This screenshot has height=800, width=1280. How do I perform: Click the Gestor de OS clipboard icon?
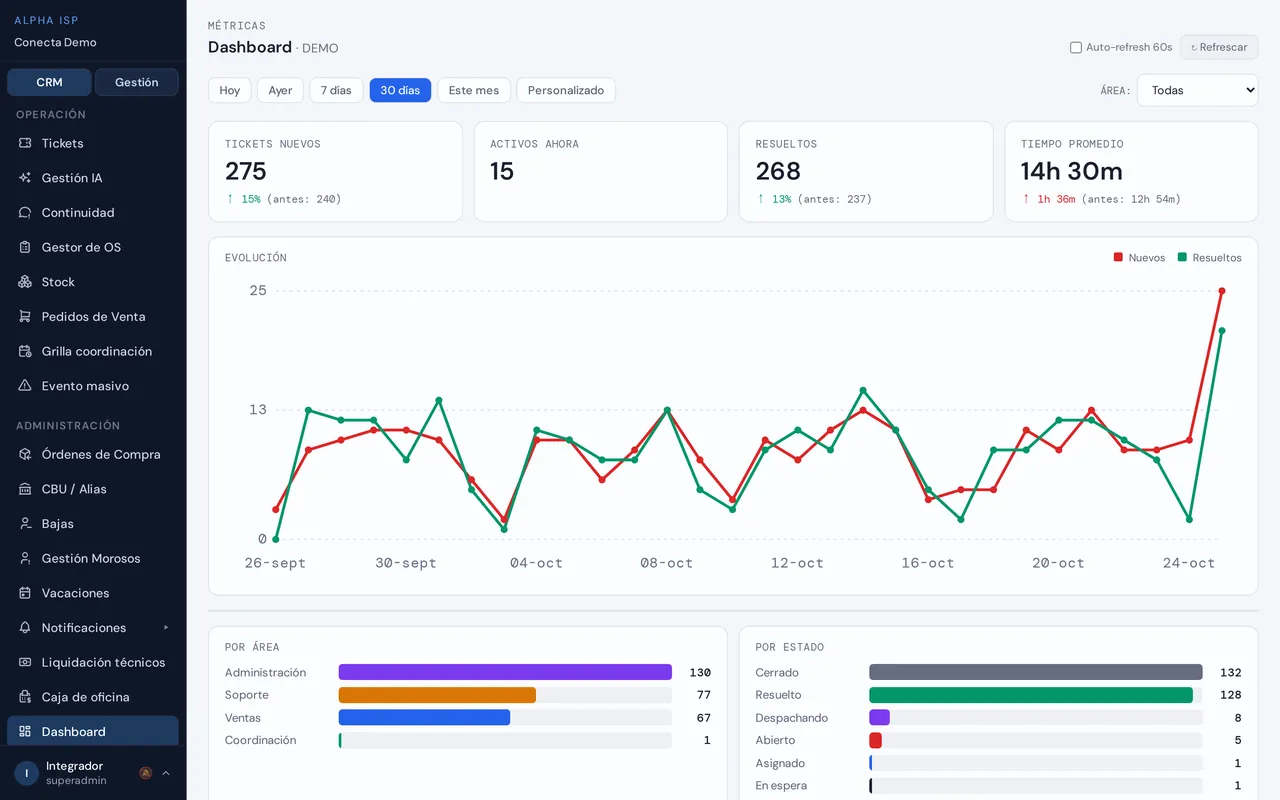pos(25,247)
